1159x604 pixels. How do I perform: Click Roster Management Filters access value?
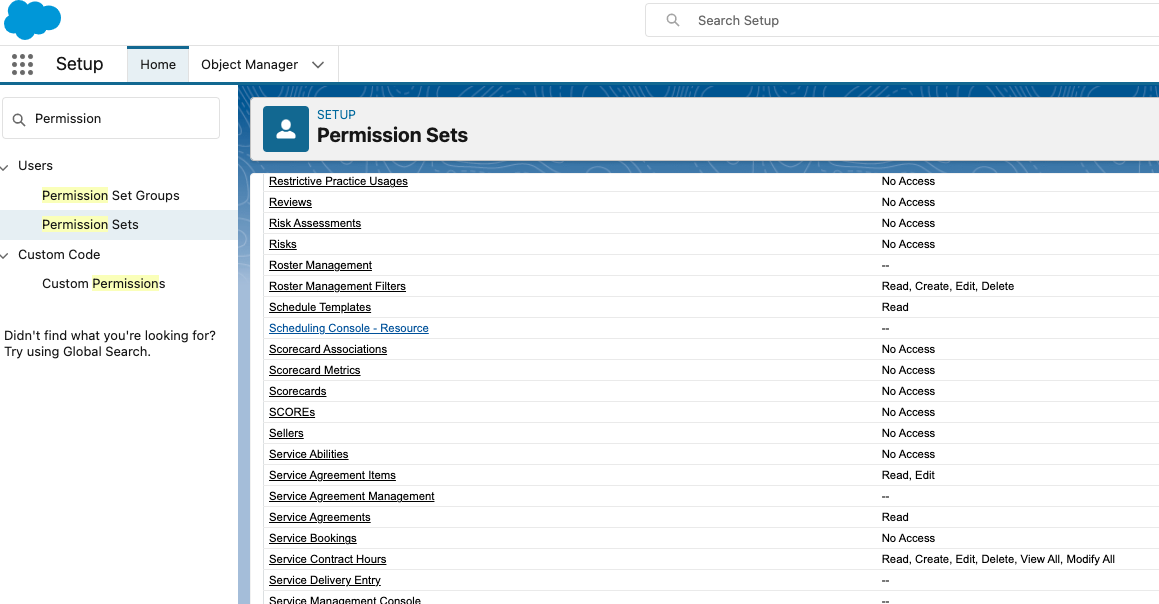point(948,286)
